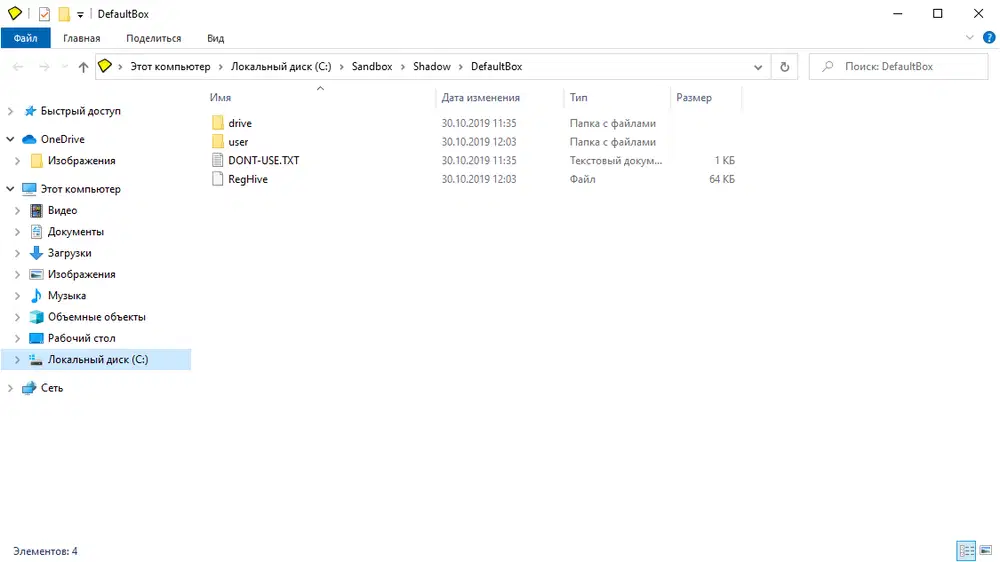Expand the Видео tree node
Screen dimensions: 1000x562
tap(17, 211)
